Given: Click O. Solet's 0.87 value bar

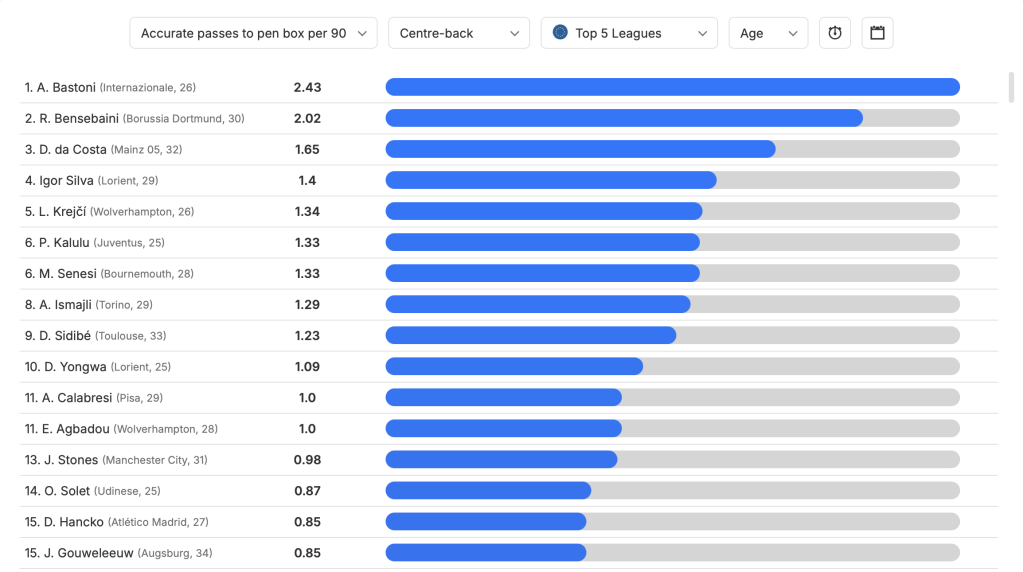Looking at the screenshot, I should tap(672, 491).
